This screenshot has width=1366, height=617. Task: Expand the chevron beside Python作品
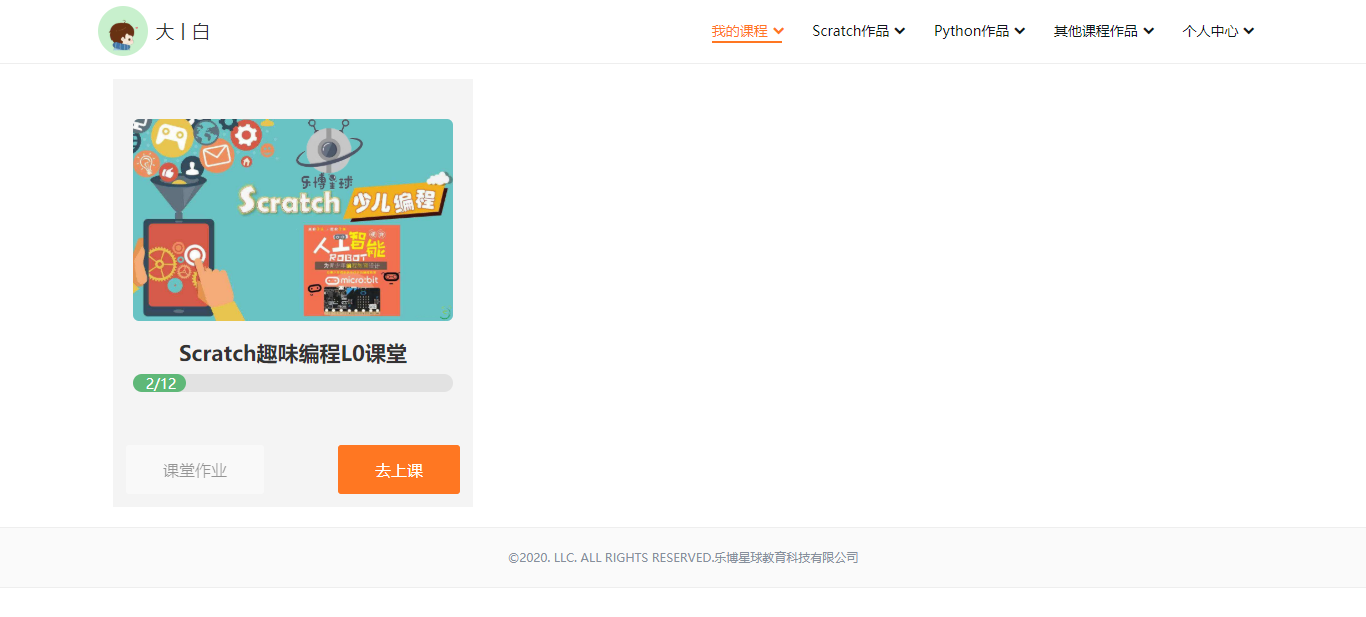tap(1020, 31)
